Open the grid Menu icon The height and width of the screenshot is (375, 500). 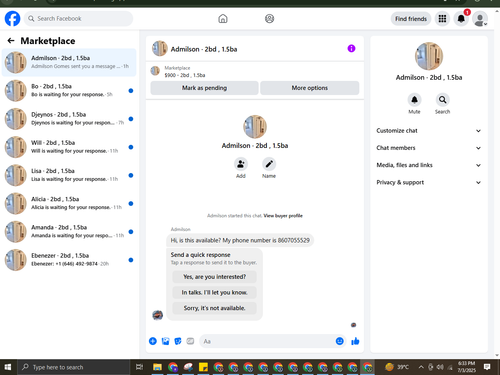[442, 19]
